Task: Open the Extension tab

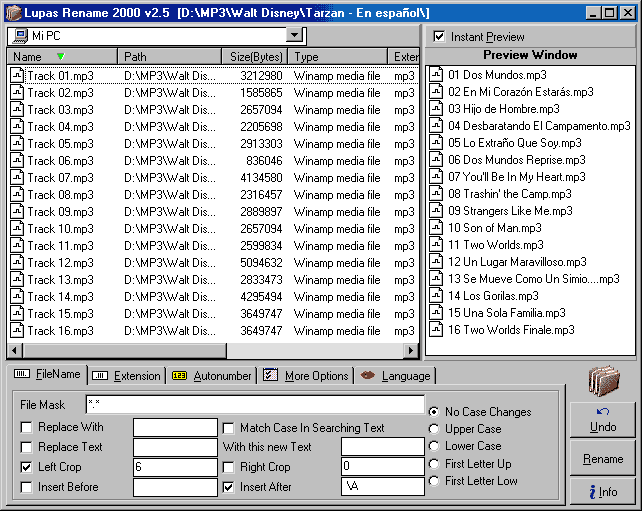Action: pyautogui.click(x=127, y=375)
